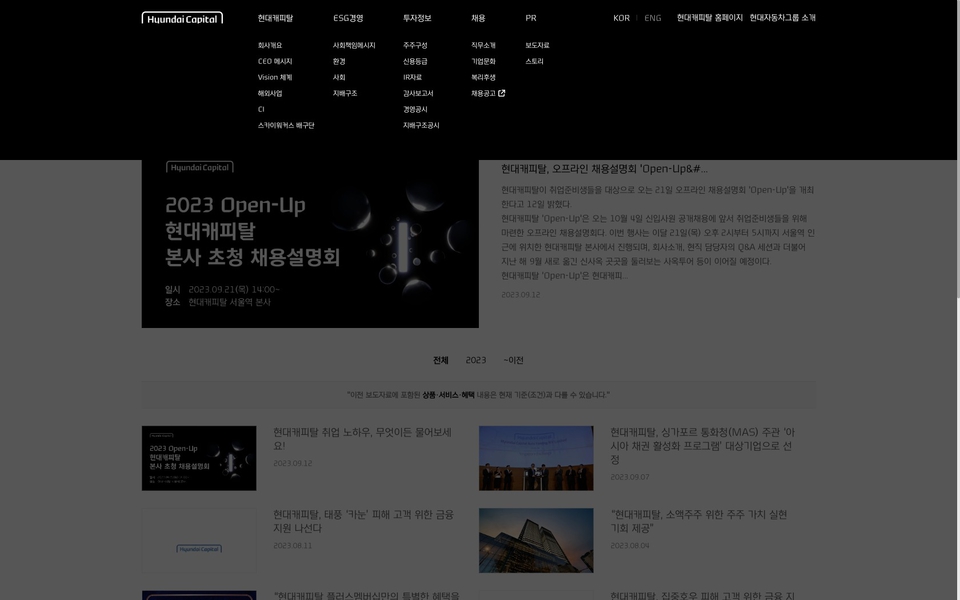Screen dimensions: 960x600
Task: Click 현대캐피탈 홈페이지 link
Action: click(709, 18)
